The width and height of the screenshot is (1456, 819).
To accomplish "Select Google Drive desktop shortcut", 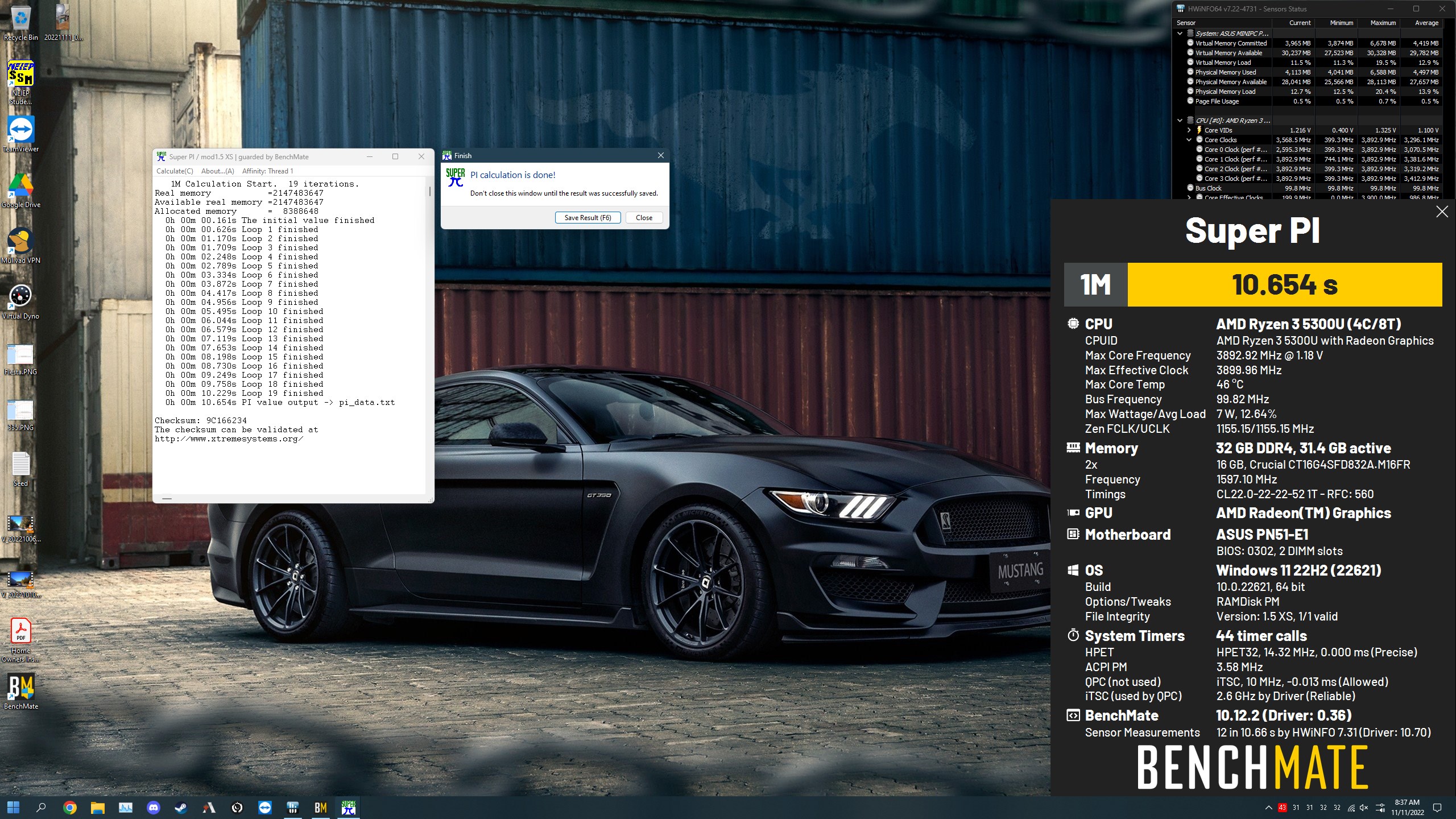I will click(x=20, y=190).
